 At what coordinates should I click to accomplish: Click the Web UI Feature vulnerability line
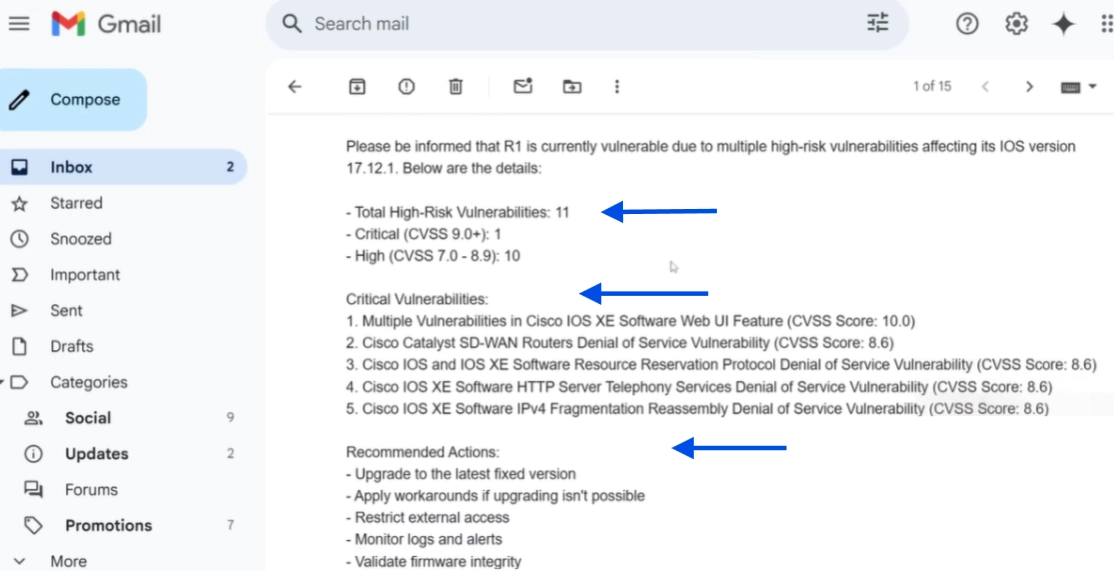(x=631, y=322)
